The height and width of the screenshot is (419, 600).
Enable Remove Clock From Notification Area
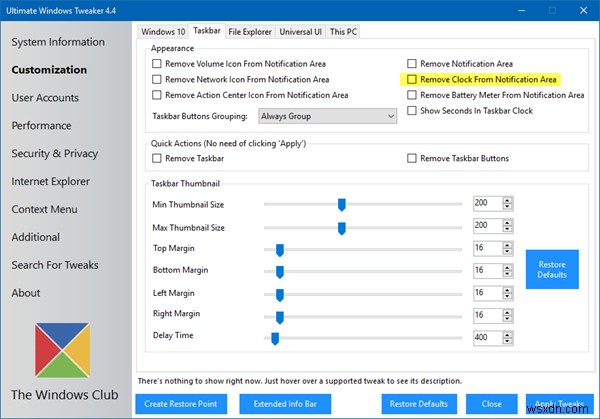click(x=413, y=78)
